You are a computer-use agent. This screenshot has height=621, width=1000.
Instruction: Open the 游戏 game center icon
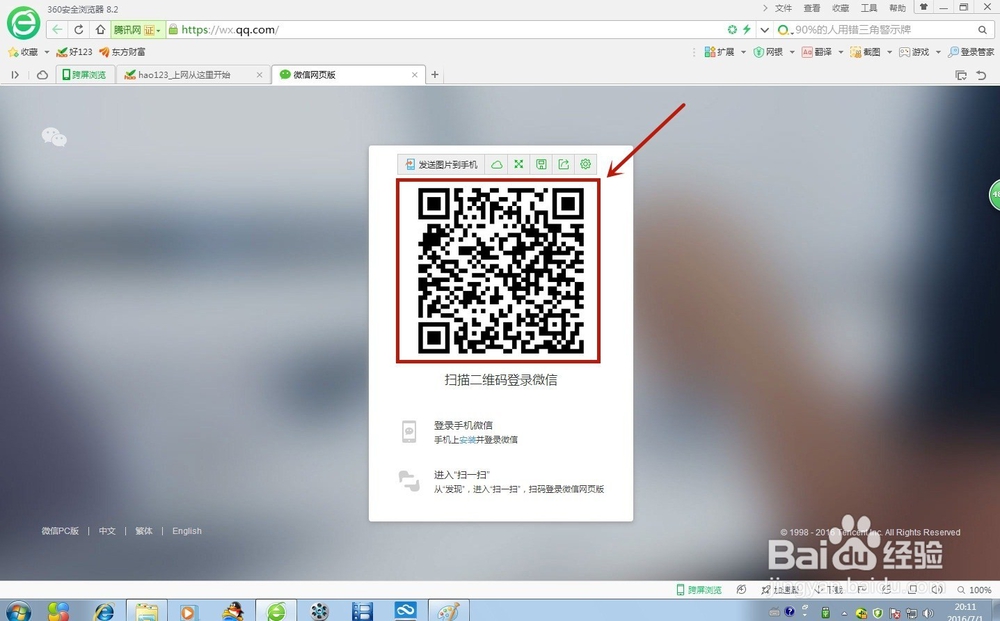pyautogui.click(x=910, y=51)
